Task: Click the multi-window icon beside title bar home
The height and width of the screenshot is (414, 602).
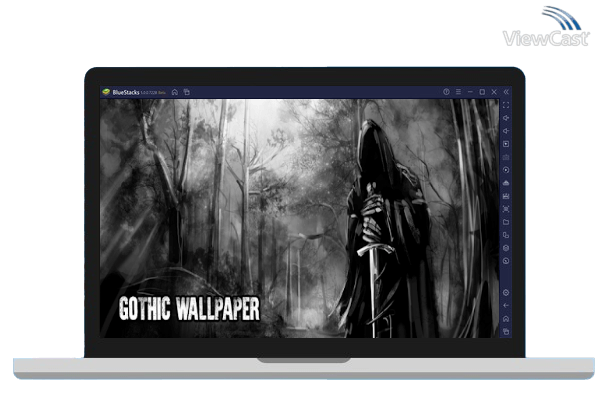Action: [187, 92]
